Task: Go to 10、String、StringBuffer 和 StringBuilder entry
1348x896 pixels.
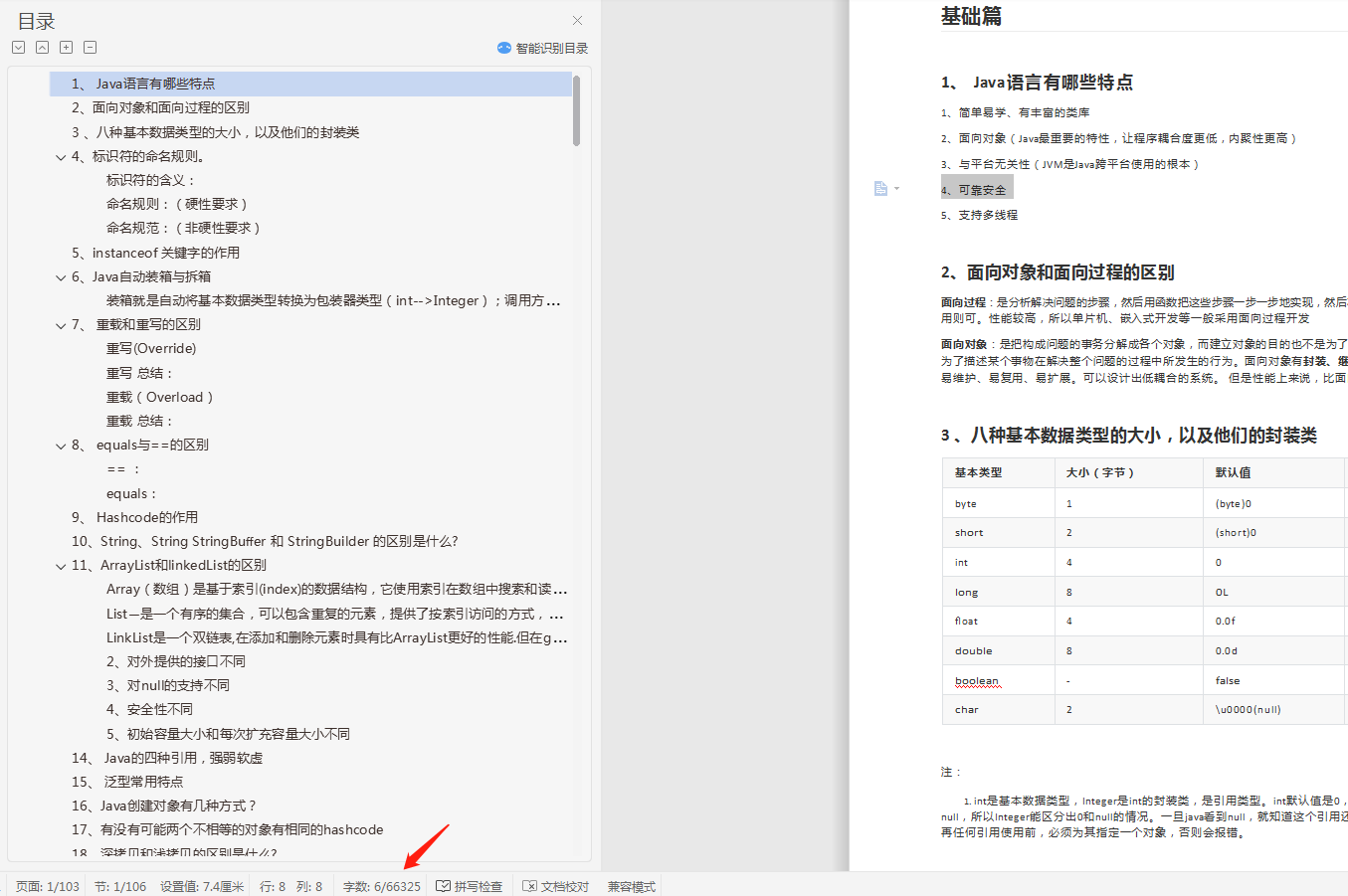Action: pos(265,541)
